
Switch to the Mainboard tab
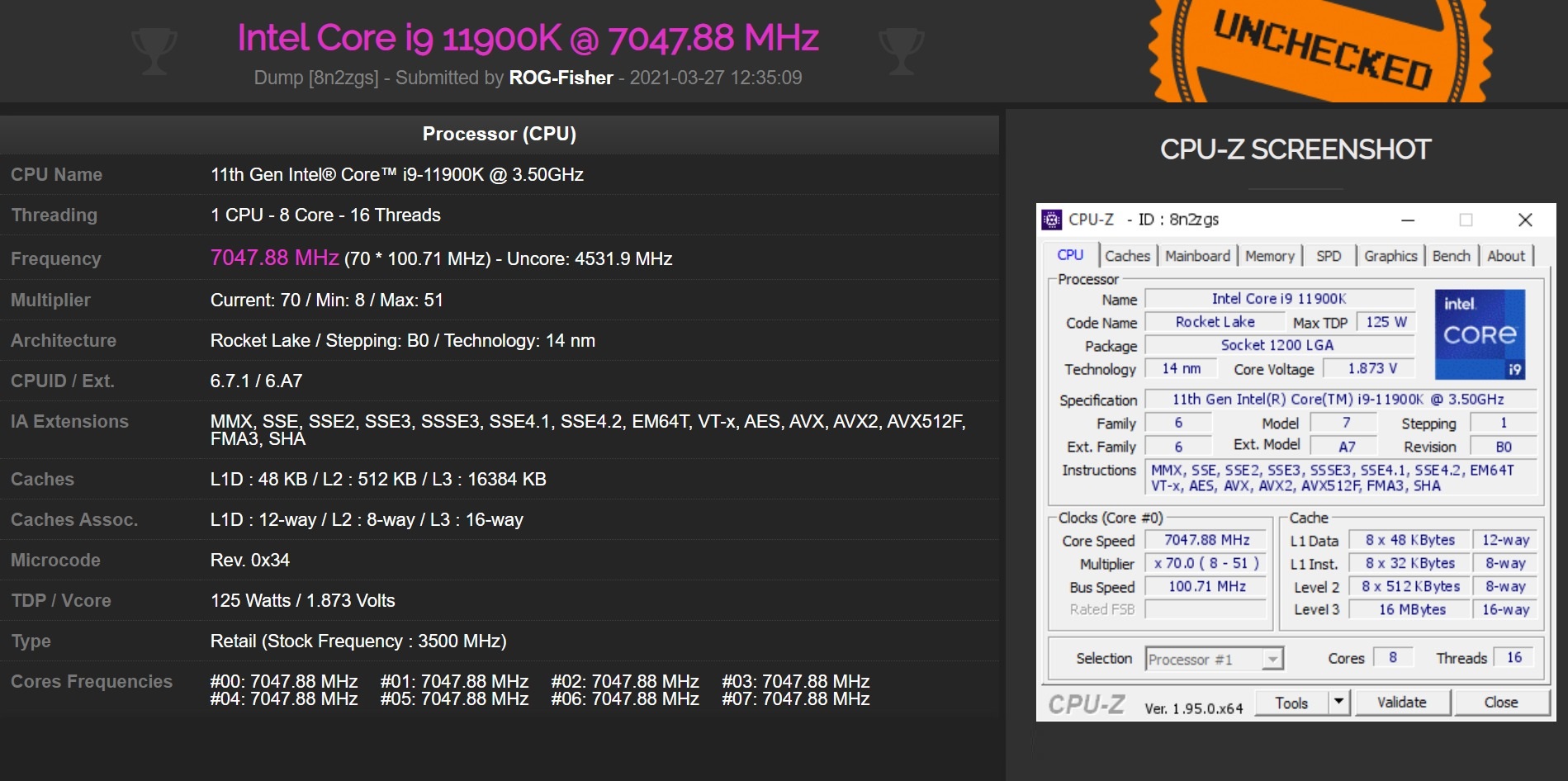pos(1197,256)
